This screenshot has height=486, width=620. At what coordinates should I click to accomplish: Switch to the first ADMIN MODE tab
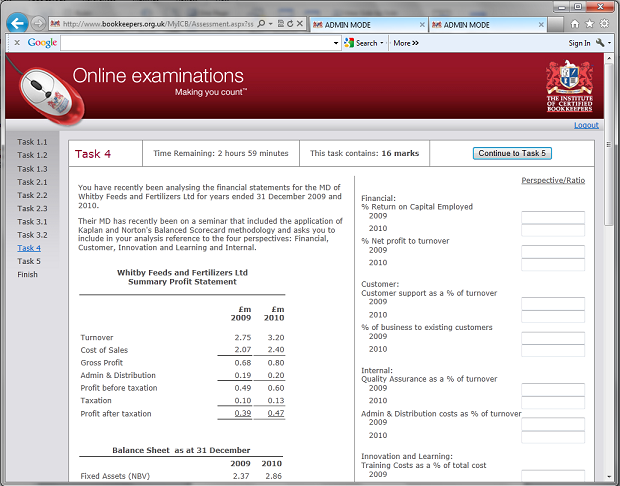(369, 25)
